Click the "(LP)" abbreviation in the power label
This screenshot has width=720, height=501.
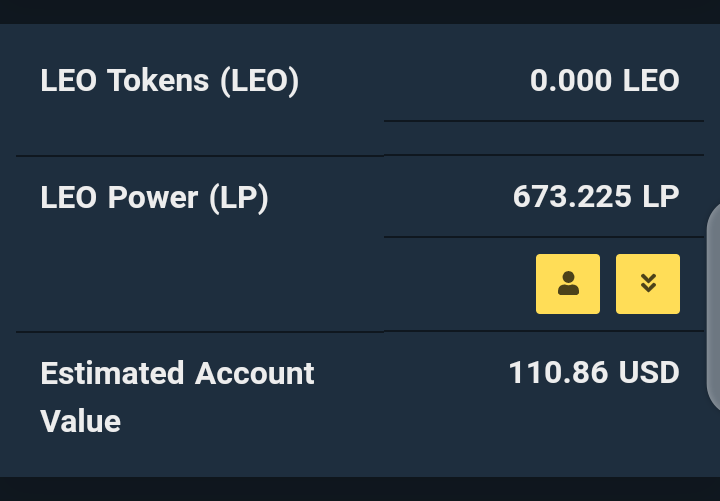[x=239, y=198]
